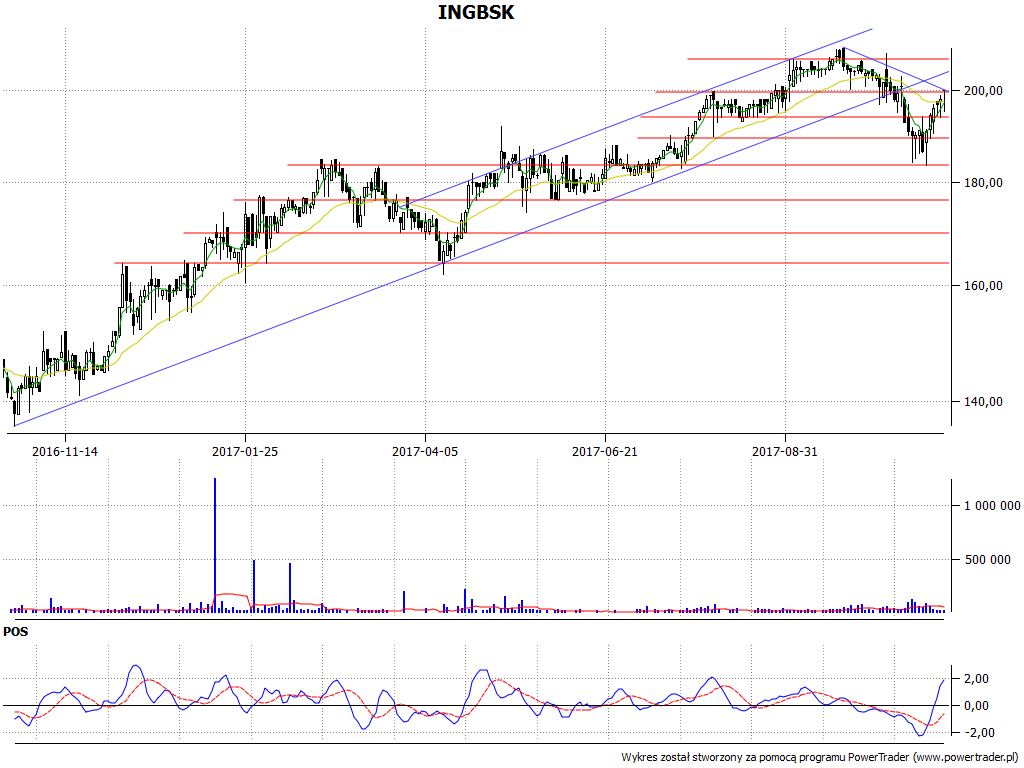Select the 500 000 volume axis label
This screenshot has width=1024, height=768.
[x=987, y=560]
